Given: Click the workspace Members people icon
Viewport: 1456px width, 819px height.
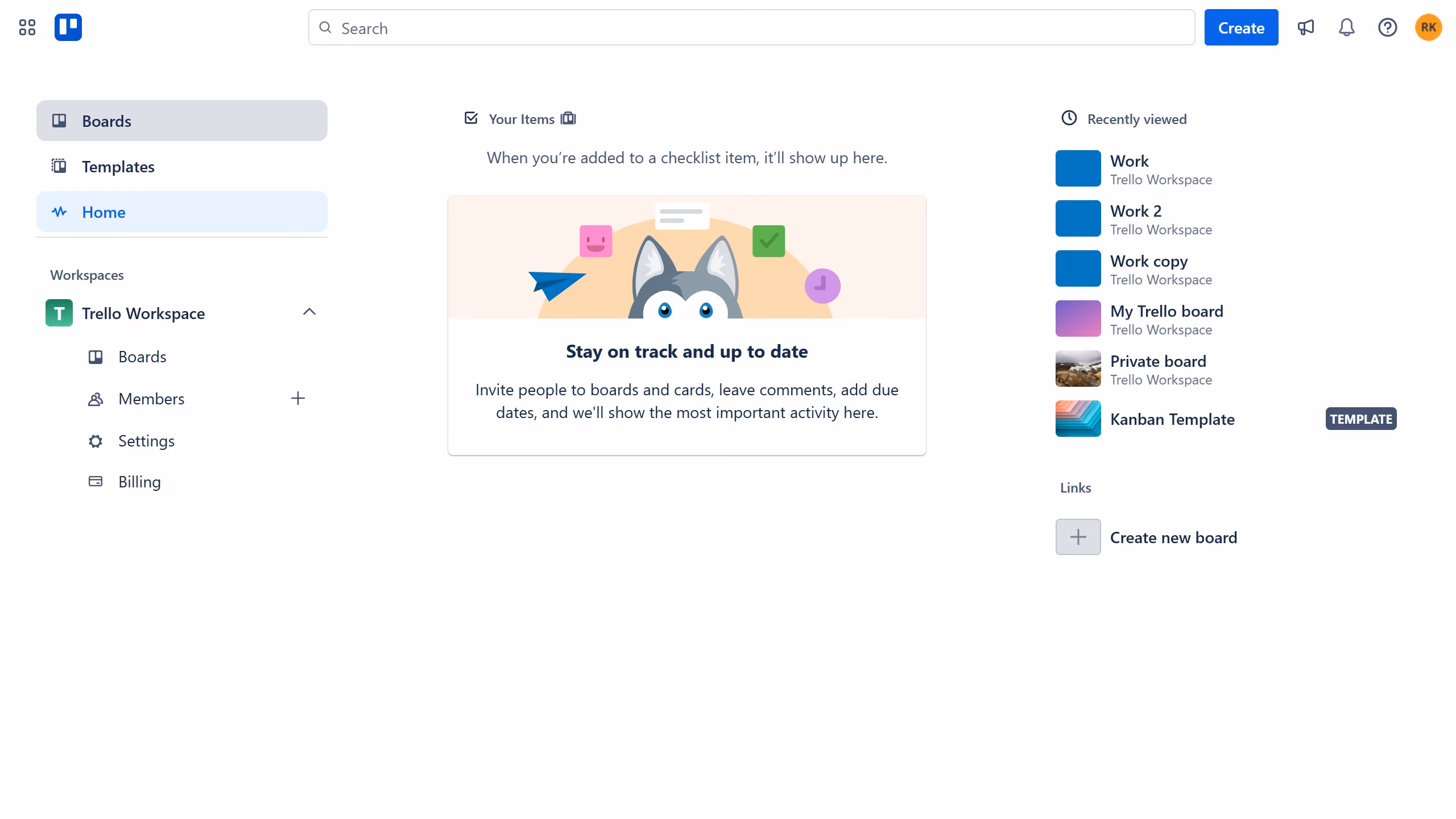Looking at the screenshot, I should click(x=96, y=399).
